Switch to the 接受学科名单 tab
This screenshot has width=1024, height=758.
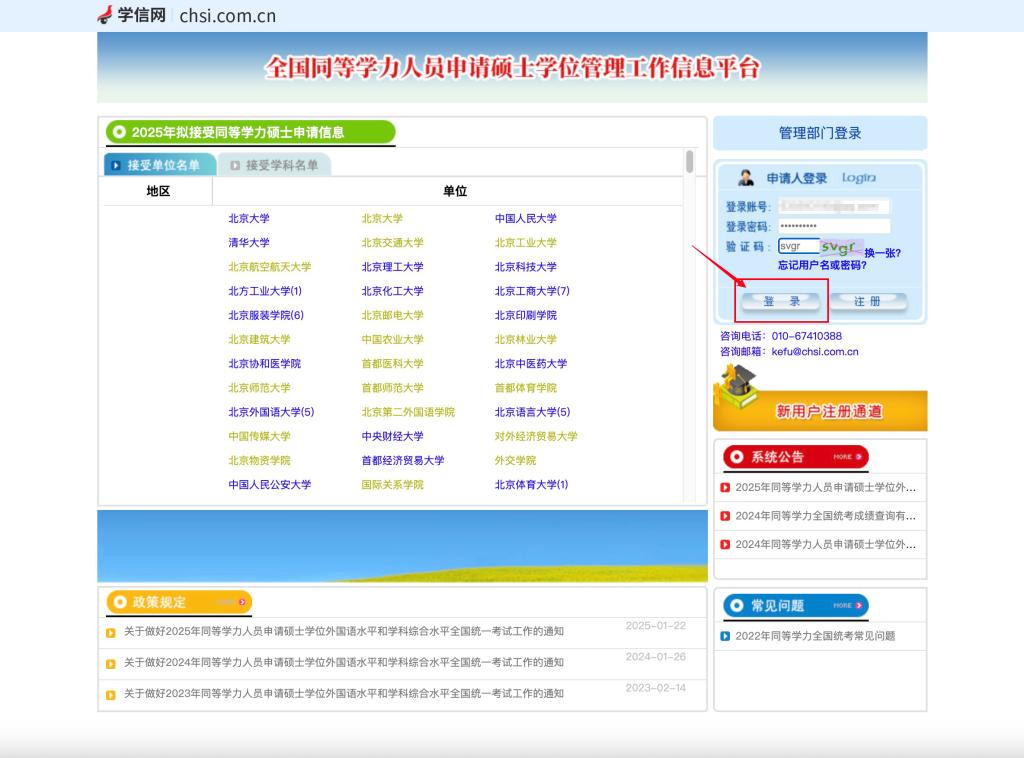click(x=274, y=165)
